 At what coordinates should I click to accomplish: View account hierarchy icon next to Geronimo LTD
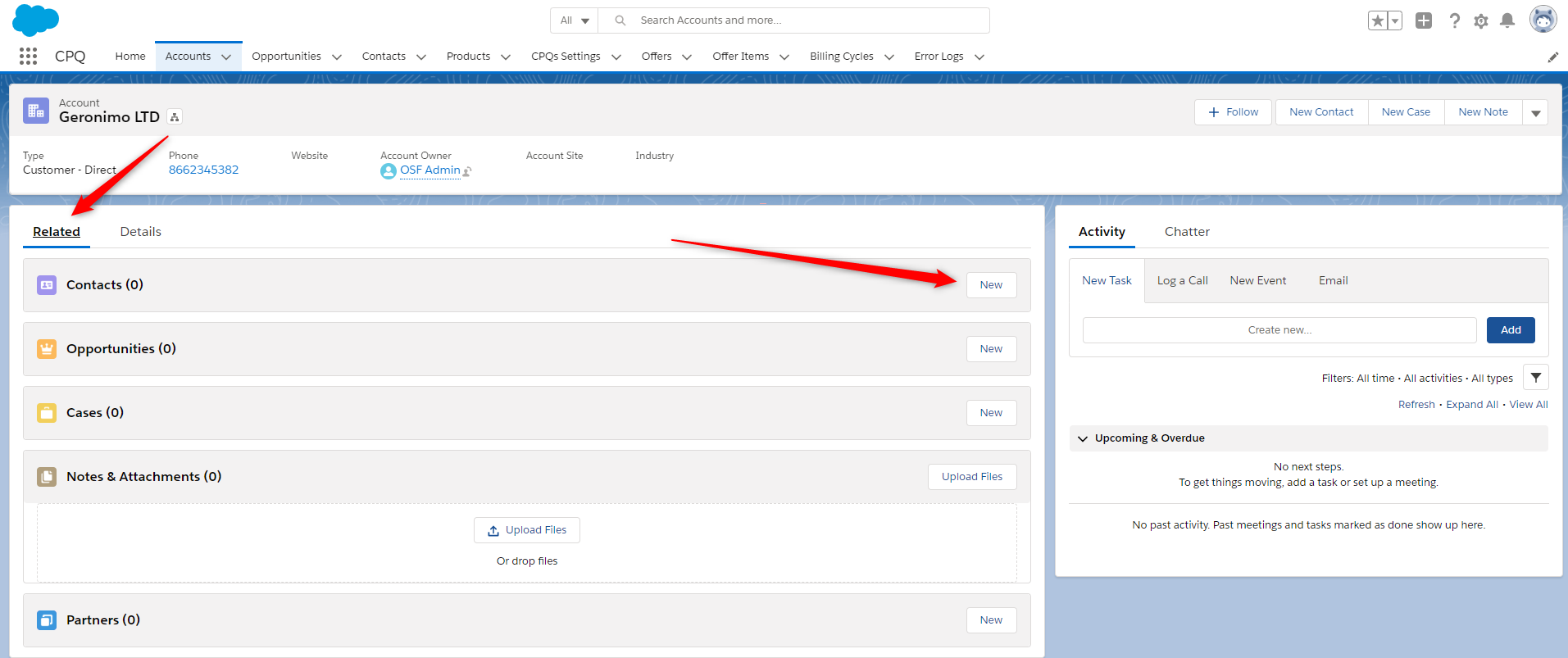click(175, 117)
